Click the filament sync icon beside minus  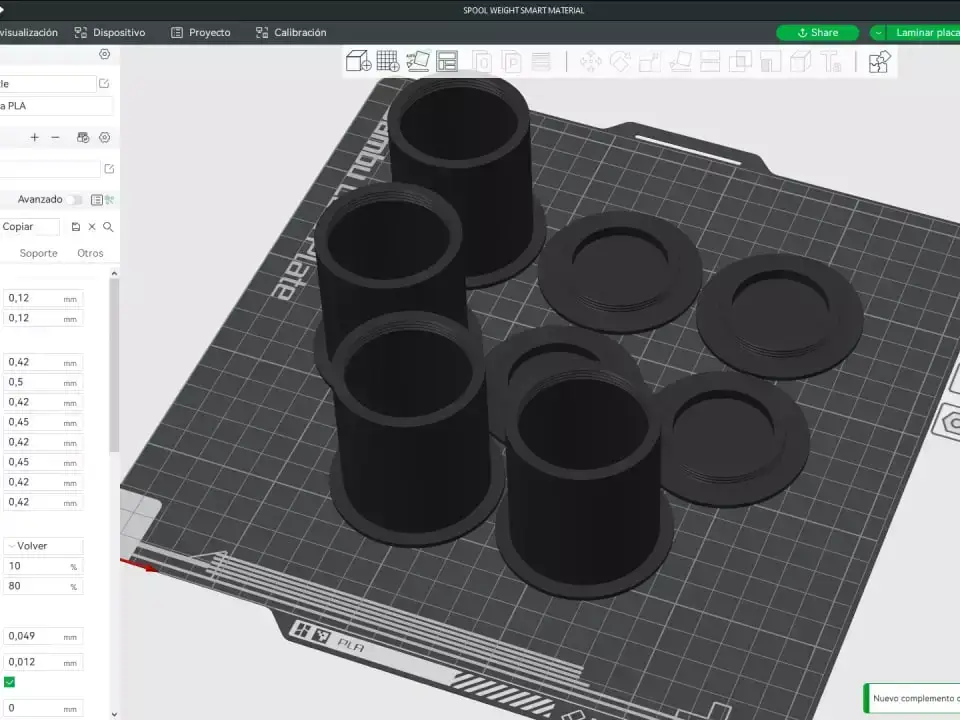point(83,137)
